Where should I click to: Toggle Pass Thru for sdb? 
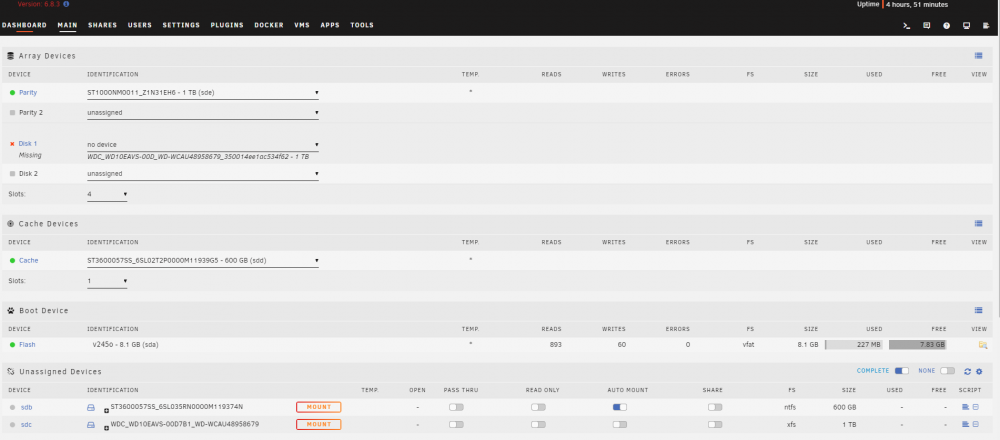tap(456, 407)
